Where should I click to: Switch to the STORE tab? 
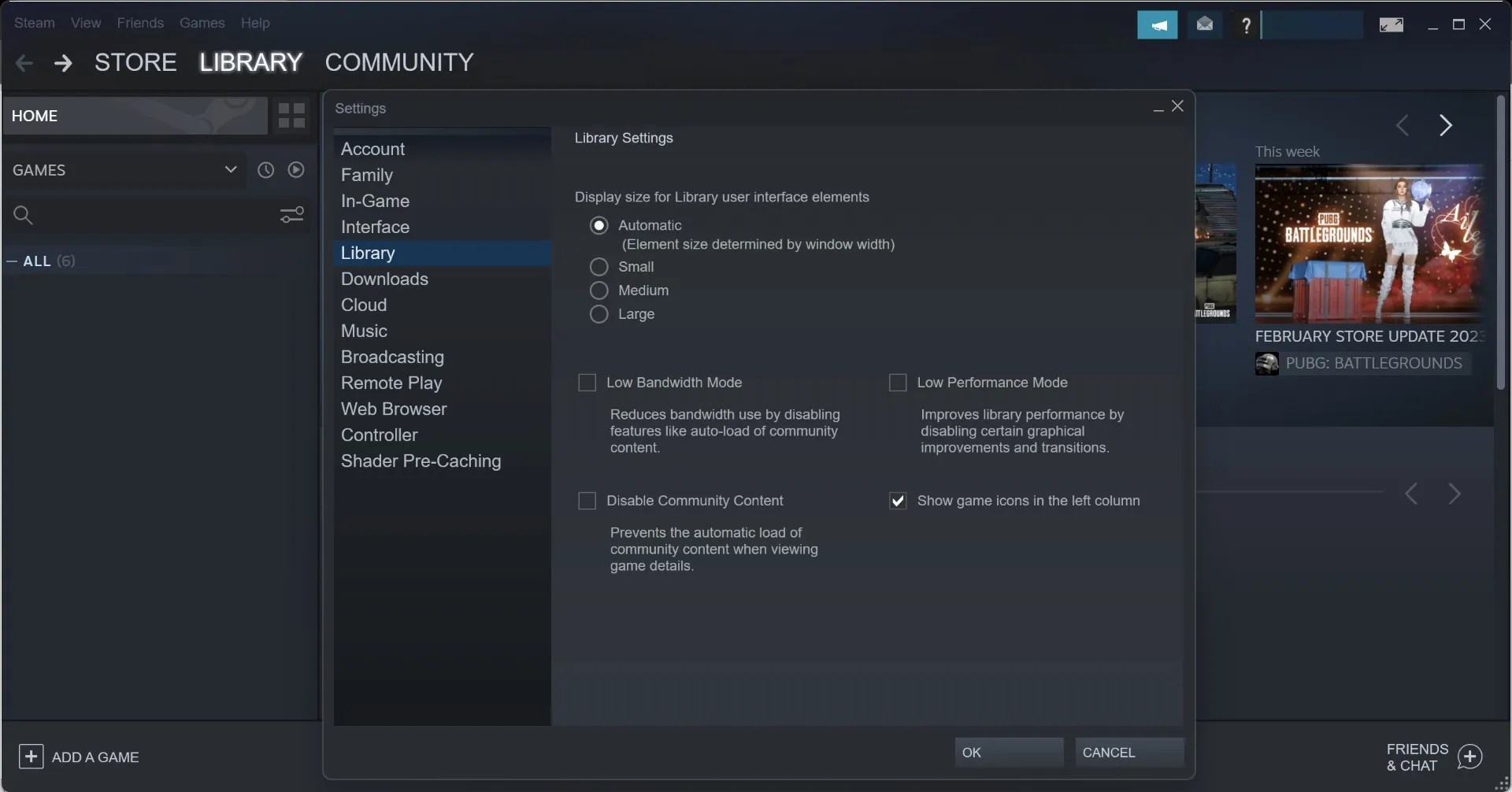pyautogui.click(x=135, y=61)
